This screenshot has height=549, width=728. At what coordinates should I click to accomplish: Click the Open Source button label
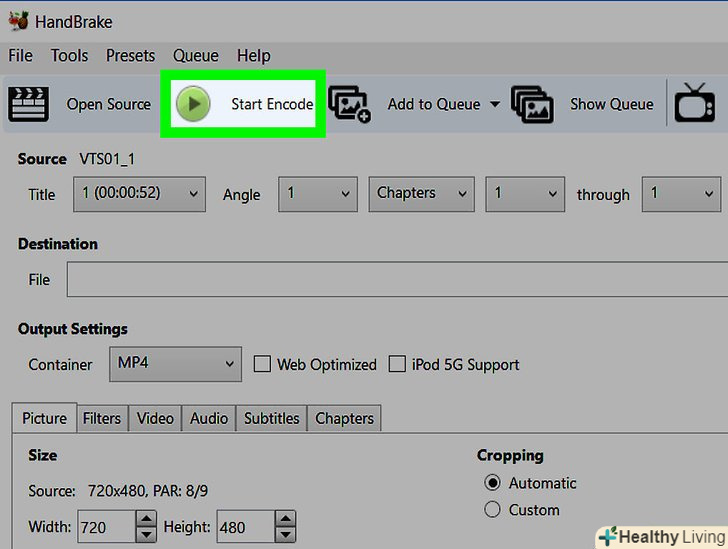pos(109,104)
